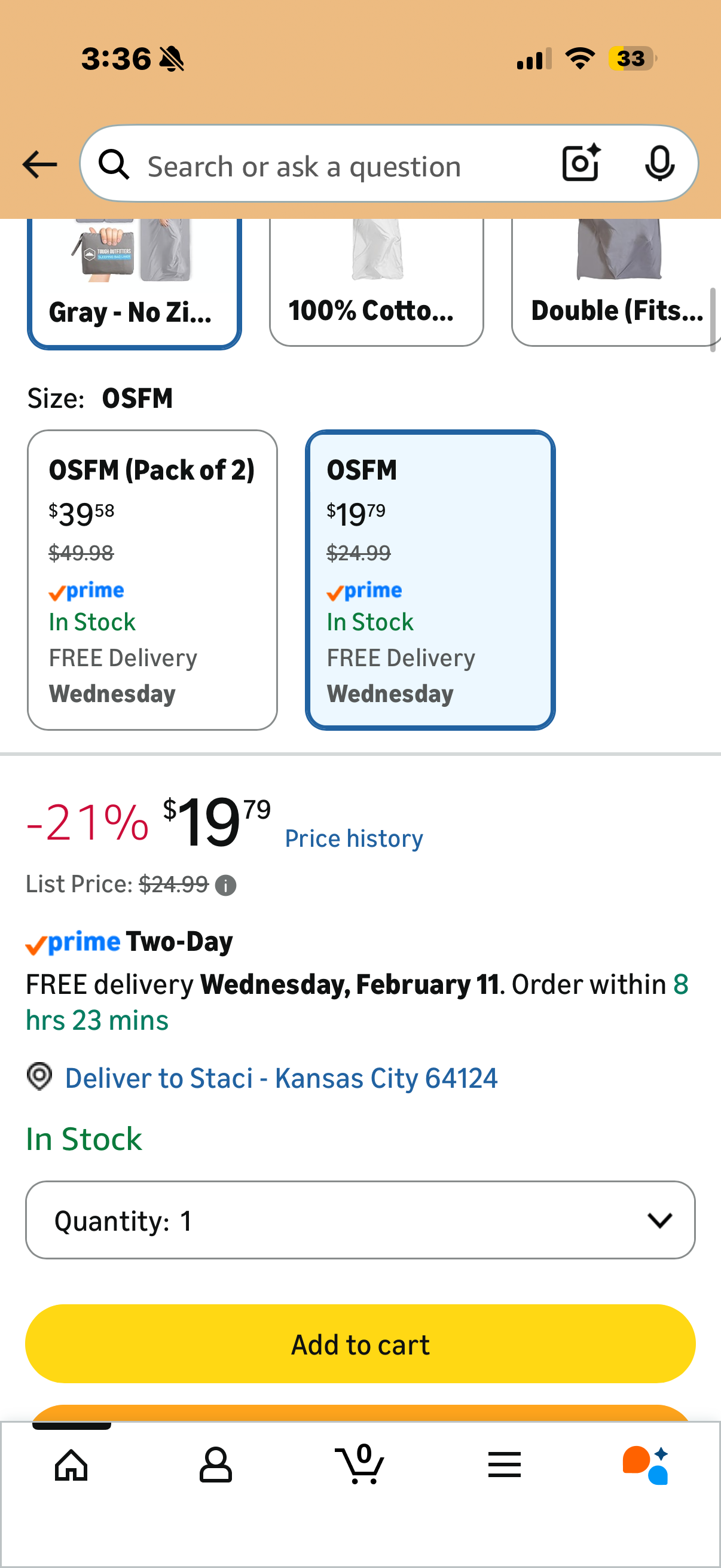721x1568 pixels.
Task: Open the account profile tab
Action: pos(215,1465)
